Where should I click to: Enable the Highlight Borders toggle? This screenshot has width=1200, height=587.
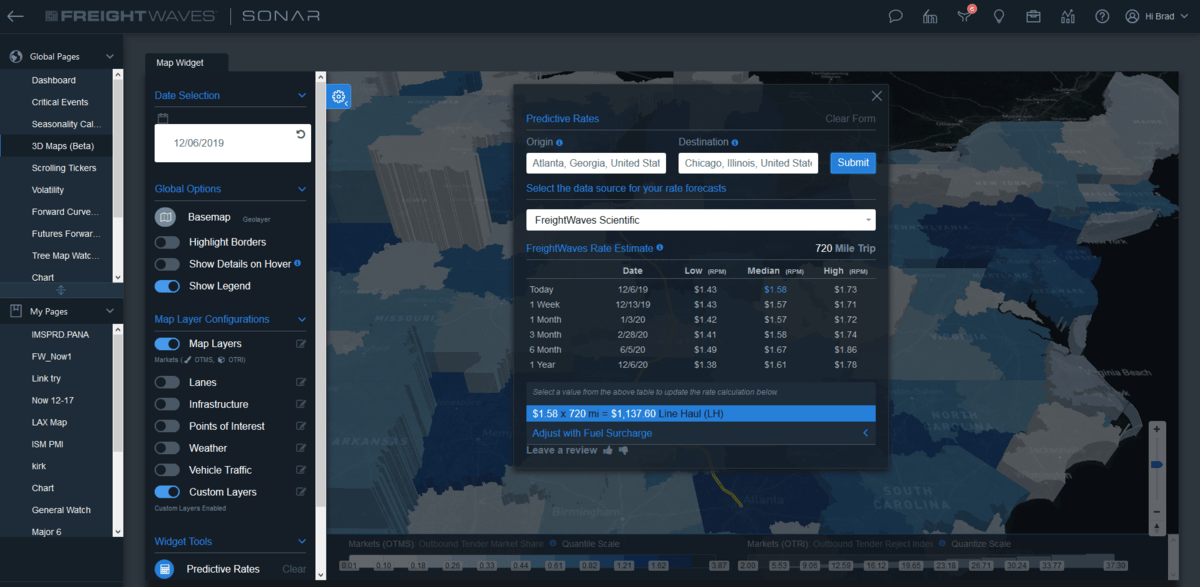coord(167,242)
